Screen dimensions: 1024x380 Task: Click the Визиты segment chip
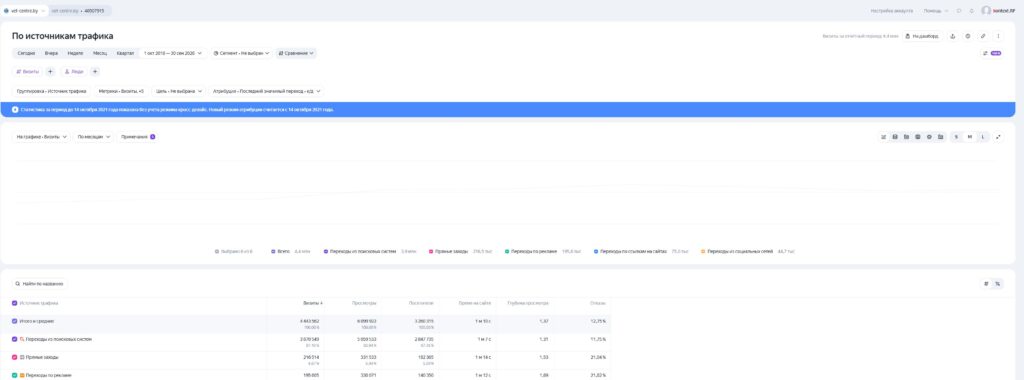(x=27, y=71)
